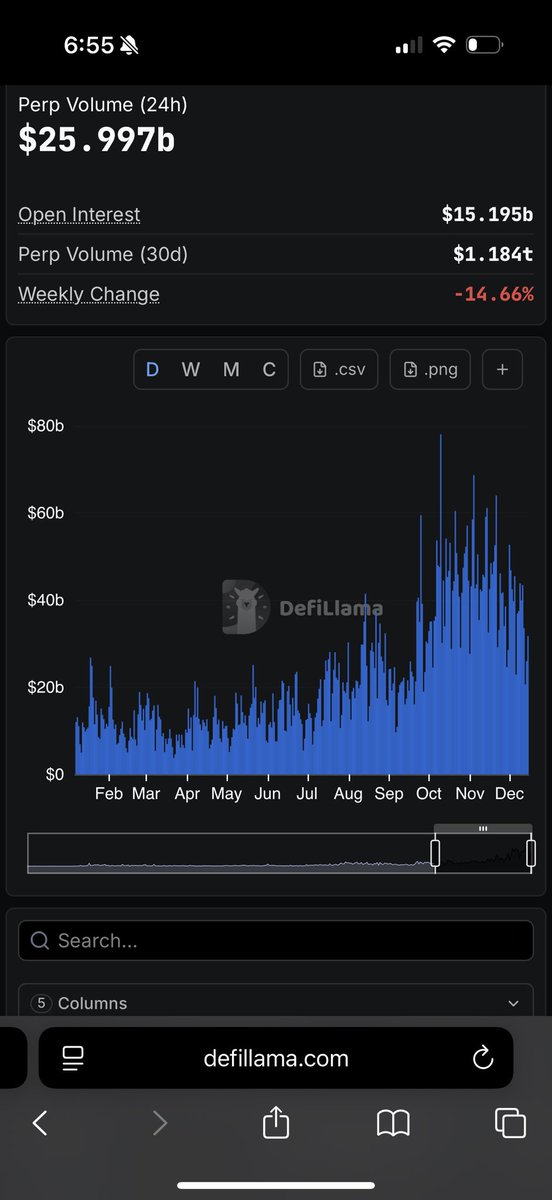Focus the Search input field
552x1200 pixels.
point(276,940)
